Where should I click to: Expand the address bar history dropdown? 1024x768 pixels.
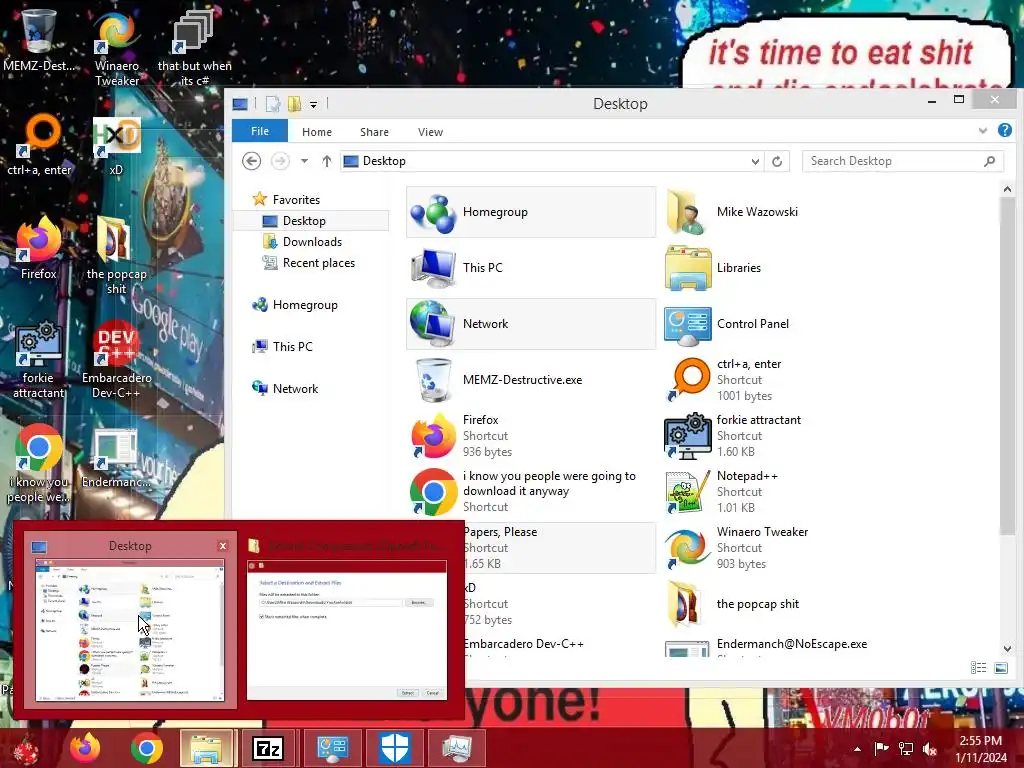(755, 161)
